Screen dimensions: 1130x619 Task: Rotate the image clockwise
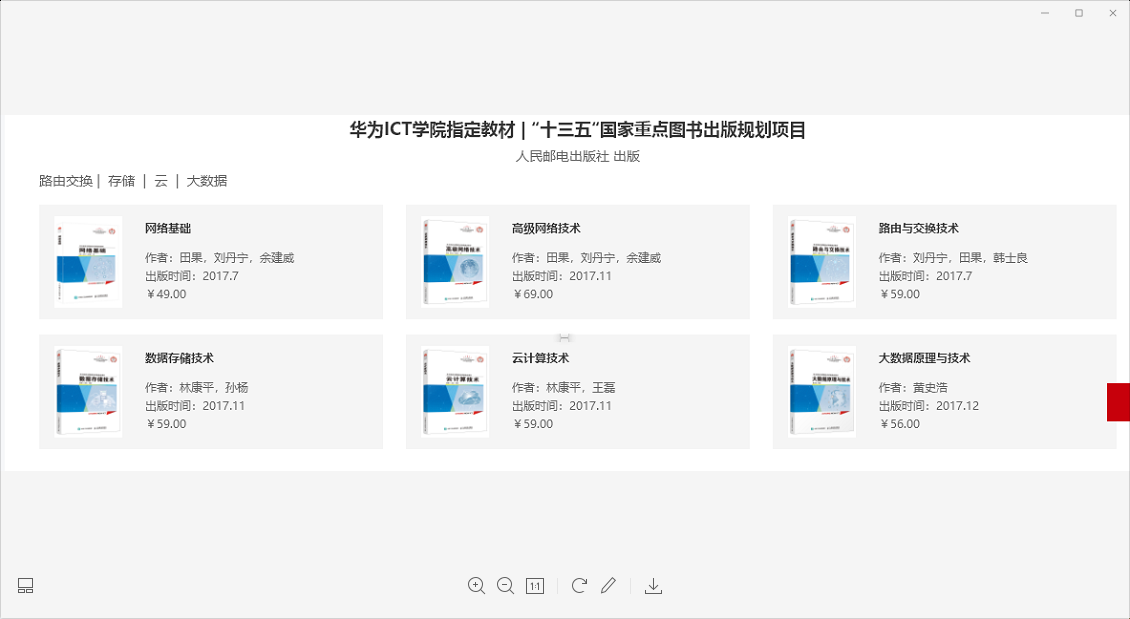click(579, 585)
